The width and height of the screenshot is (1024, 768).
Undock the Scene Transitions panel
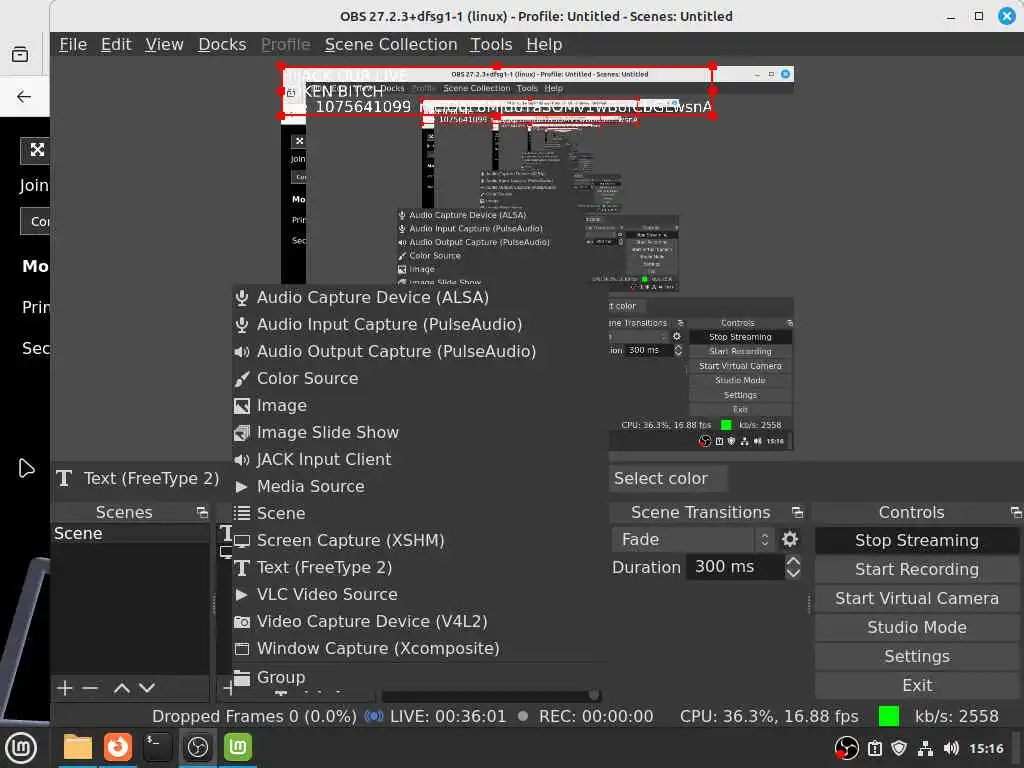point(797,513)
